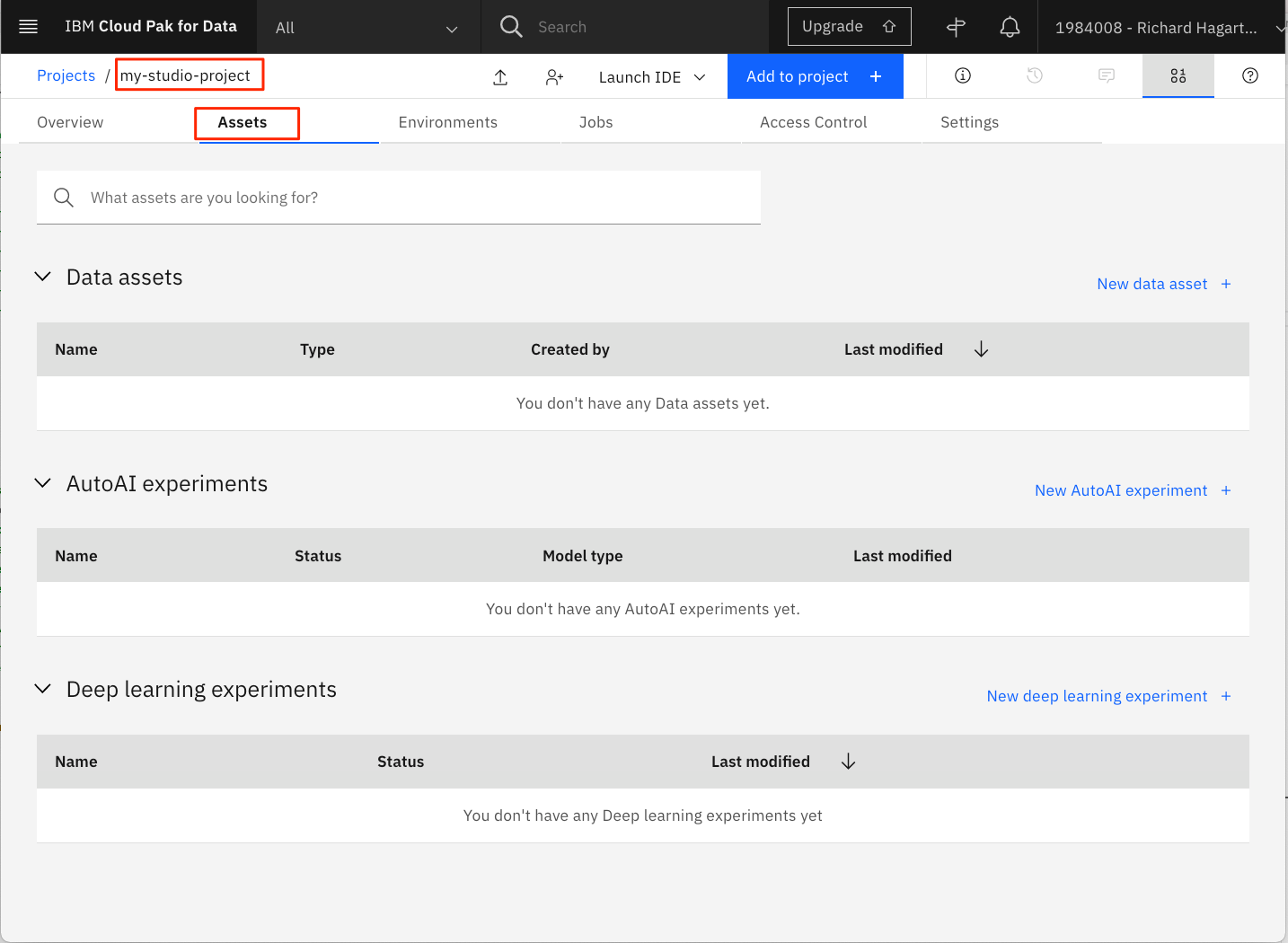Click the IBM Cloud Pak for Data title
Viewport: 1288px width, 943px height.
[x=151, y=26]
